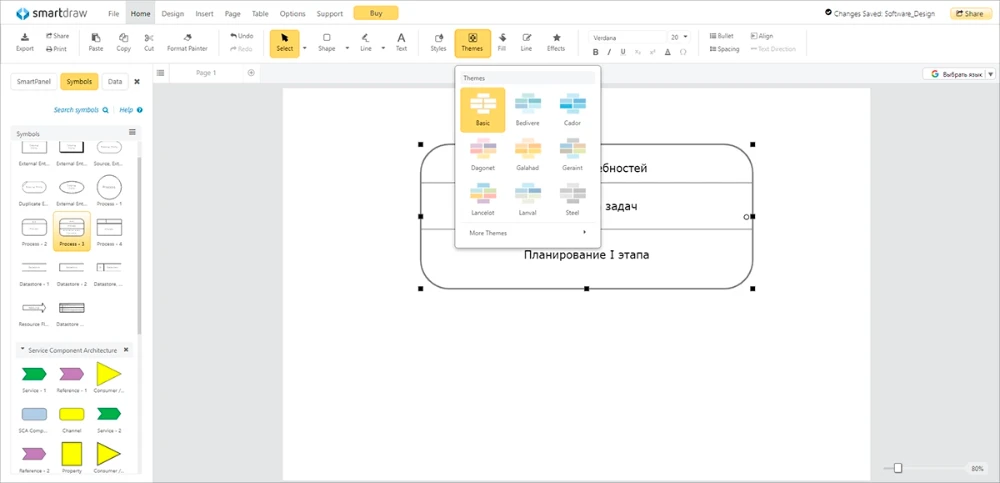Open the Support menu
Screen dimensions: 1000x483
[x=330, y=13]
